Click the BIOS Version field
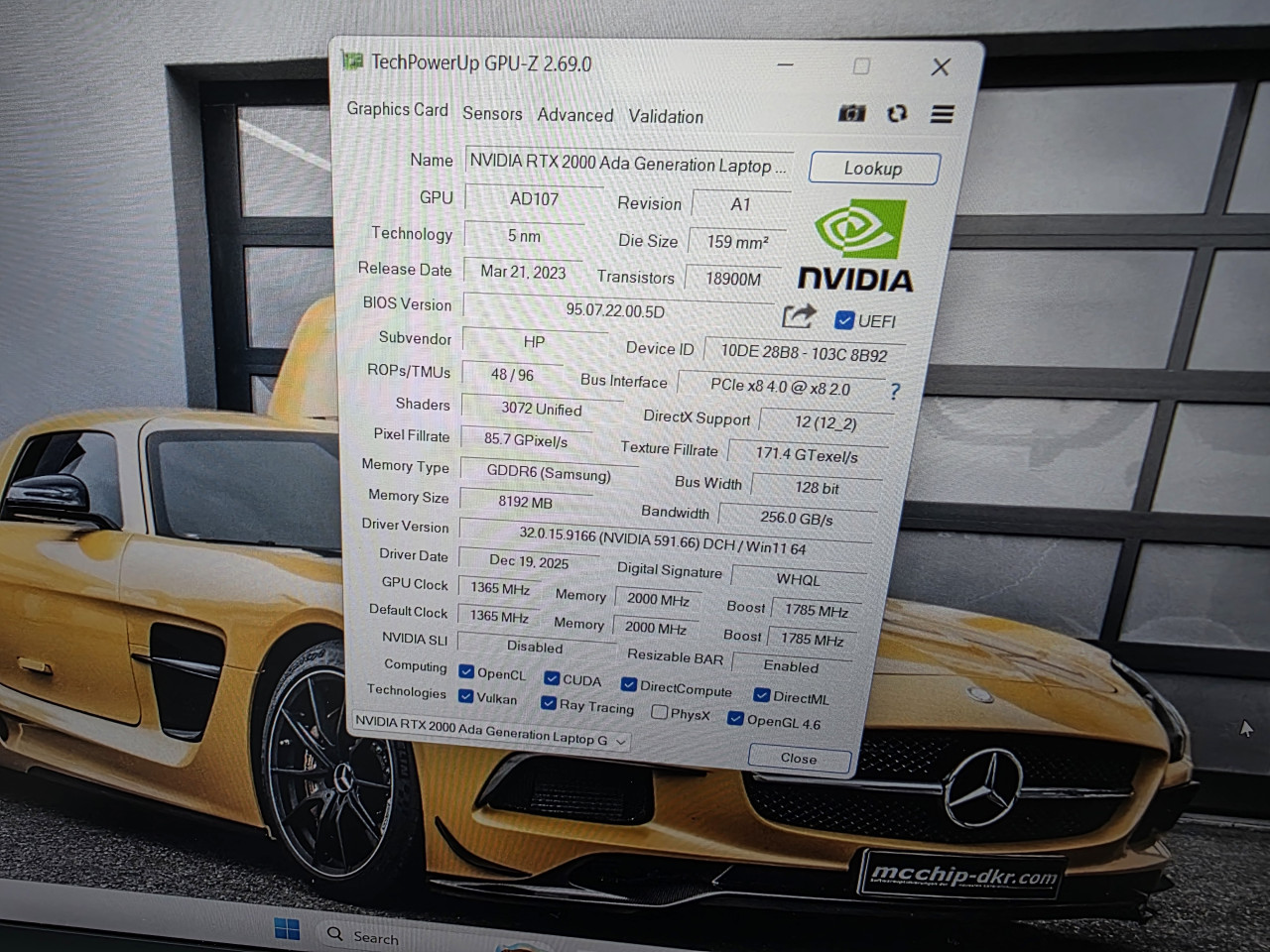 point(618,309)
